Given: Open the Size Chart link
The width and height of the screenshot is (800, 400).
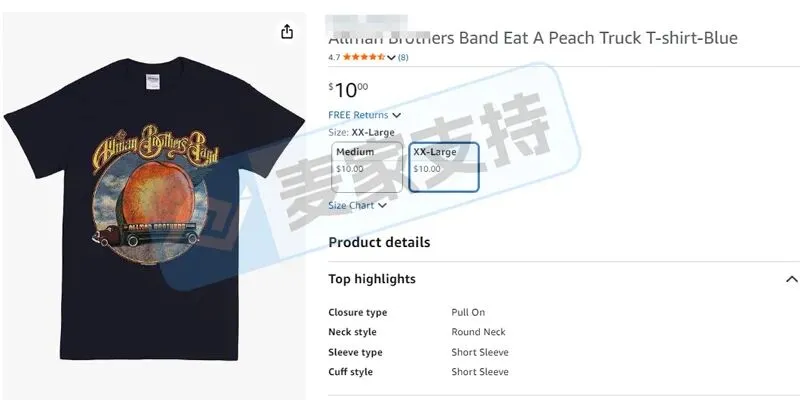Looking at the screenshot, I should click(351, 205).
